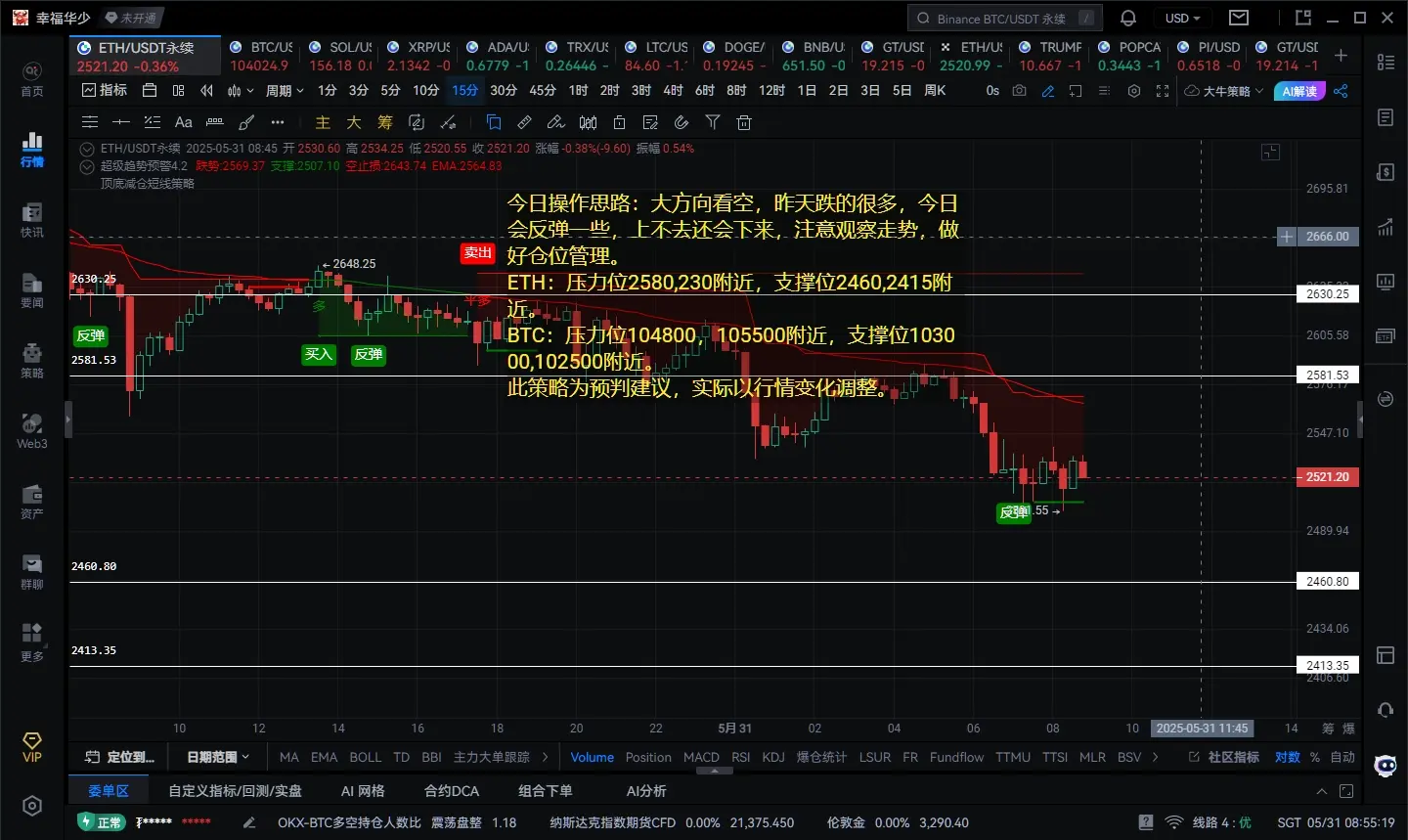This screenshot has width=1408, height=840.
Task: Open the 社区指标 community indicators link
Action: [1224, 757]
